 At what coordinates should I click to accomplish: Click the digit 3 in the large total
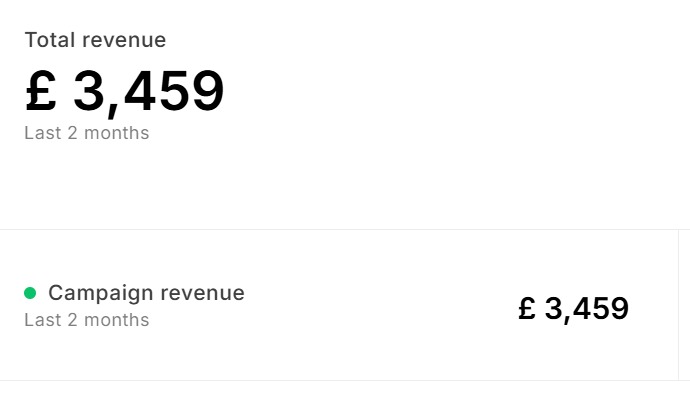(88, 91)
